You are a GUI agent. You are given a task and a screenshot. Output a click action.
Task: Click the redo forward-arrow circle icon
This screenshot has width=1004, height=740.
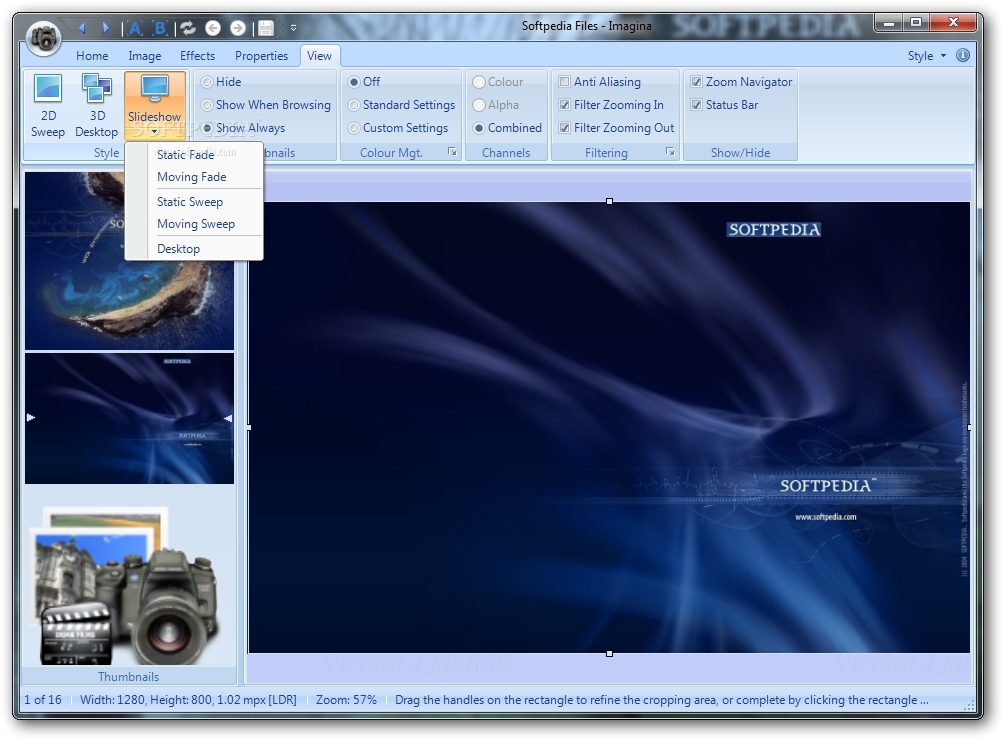tap(238, 28)
